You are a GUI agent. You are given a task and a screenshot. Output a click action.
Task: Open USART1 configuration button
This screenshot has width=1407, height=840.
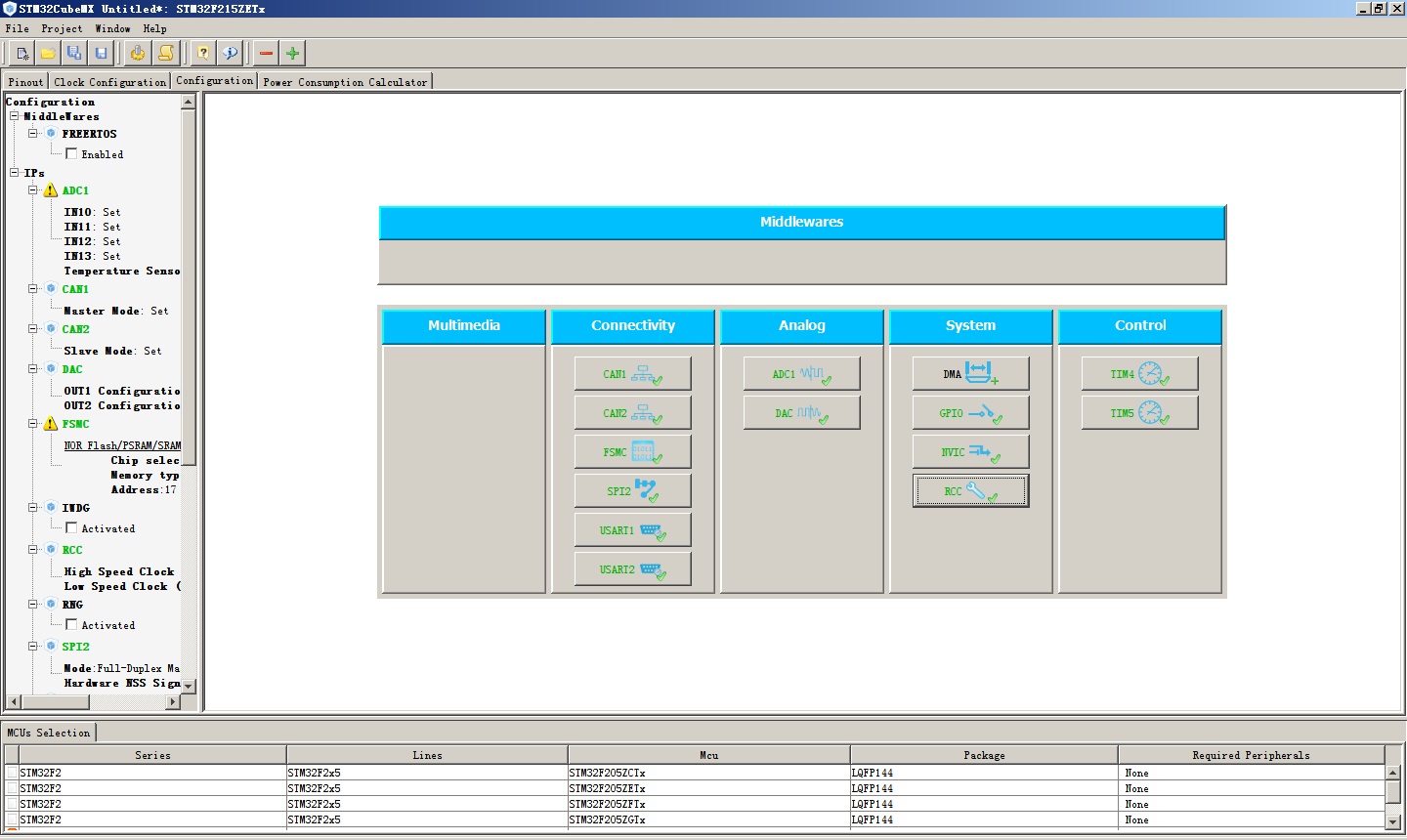coord(632,530)
